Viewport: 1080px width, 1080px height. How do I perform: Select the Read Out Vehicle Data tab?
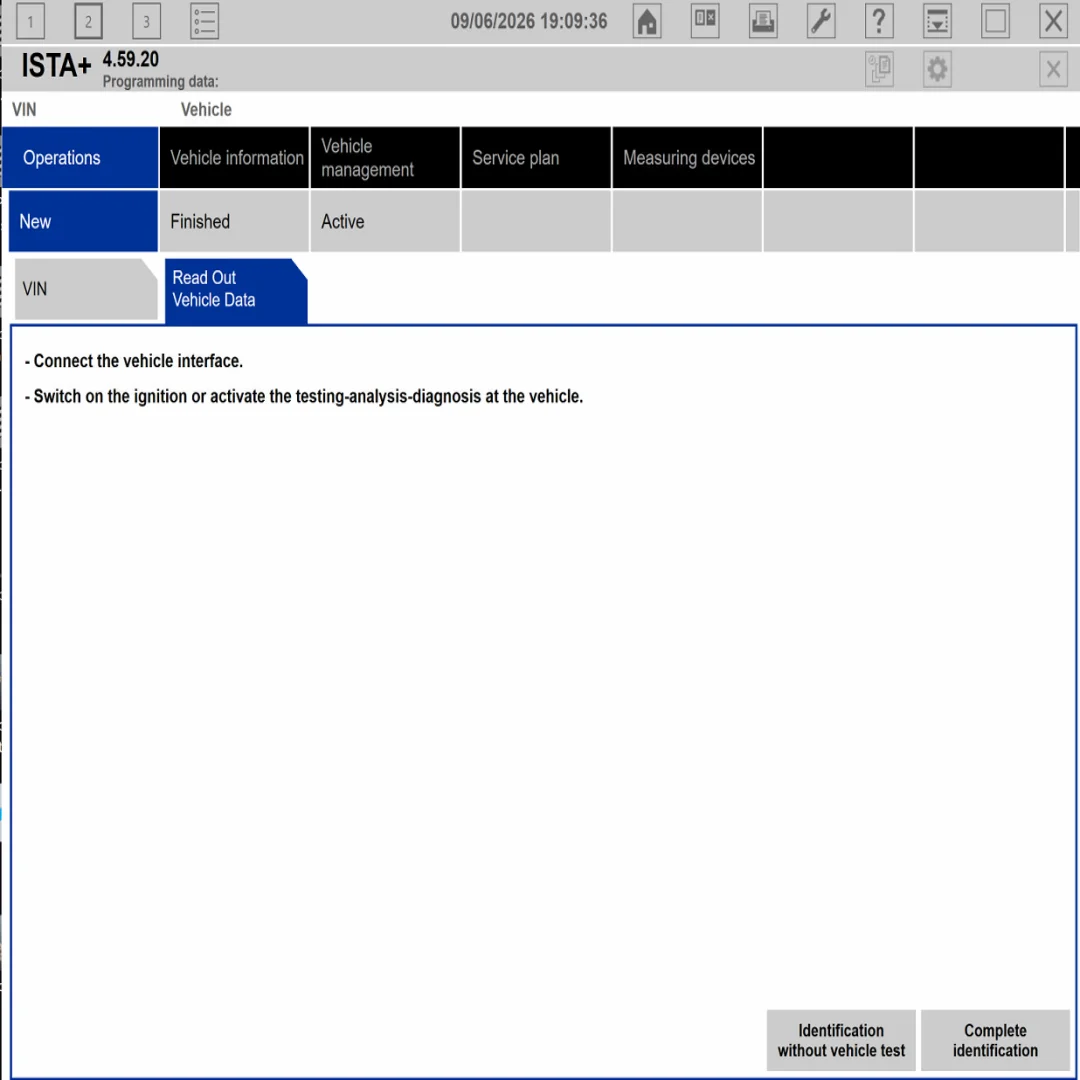(x=236, y=290)
